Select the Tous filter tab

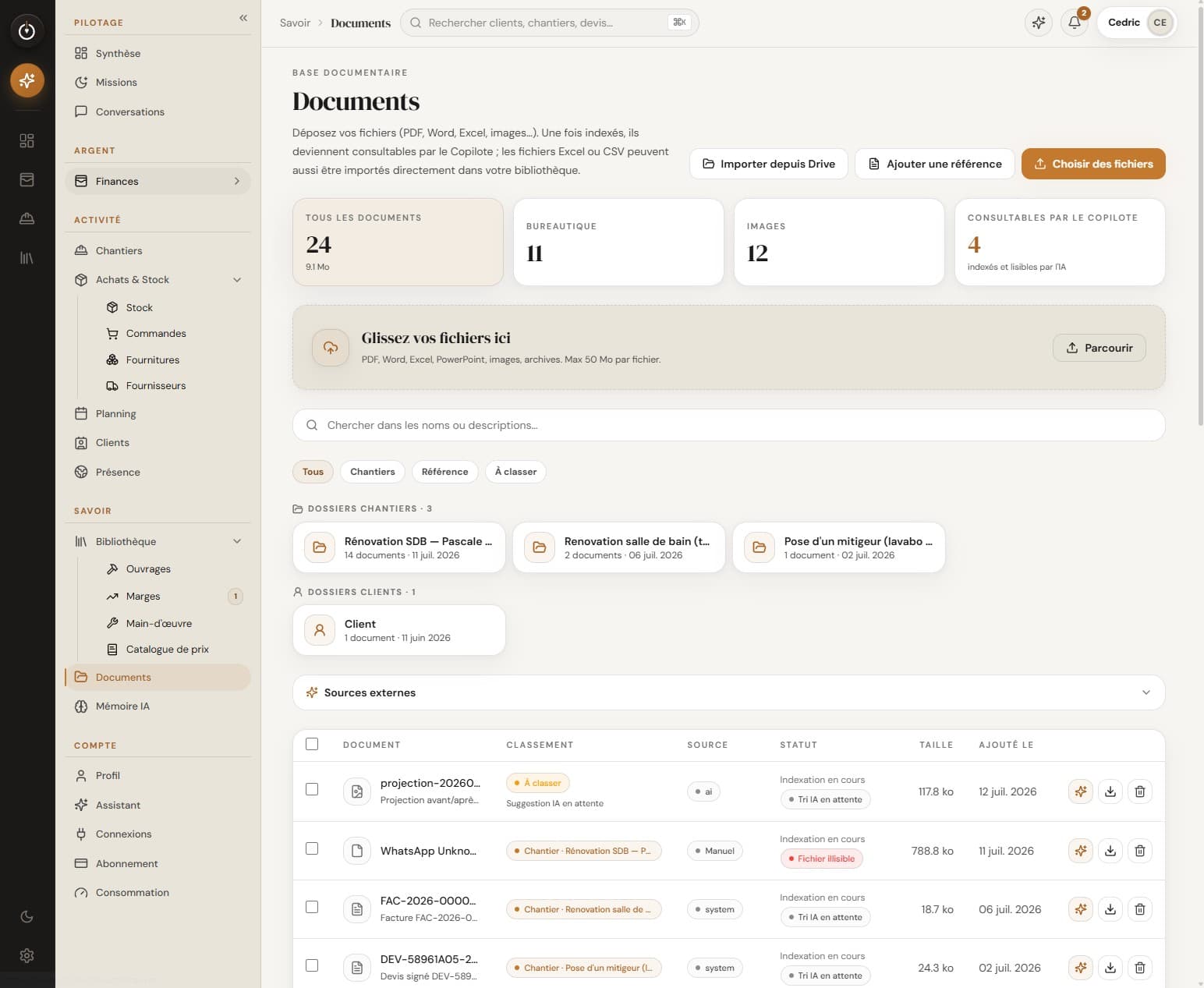[313, 472]
